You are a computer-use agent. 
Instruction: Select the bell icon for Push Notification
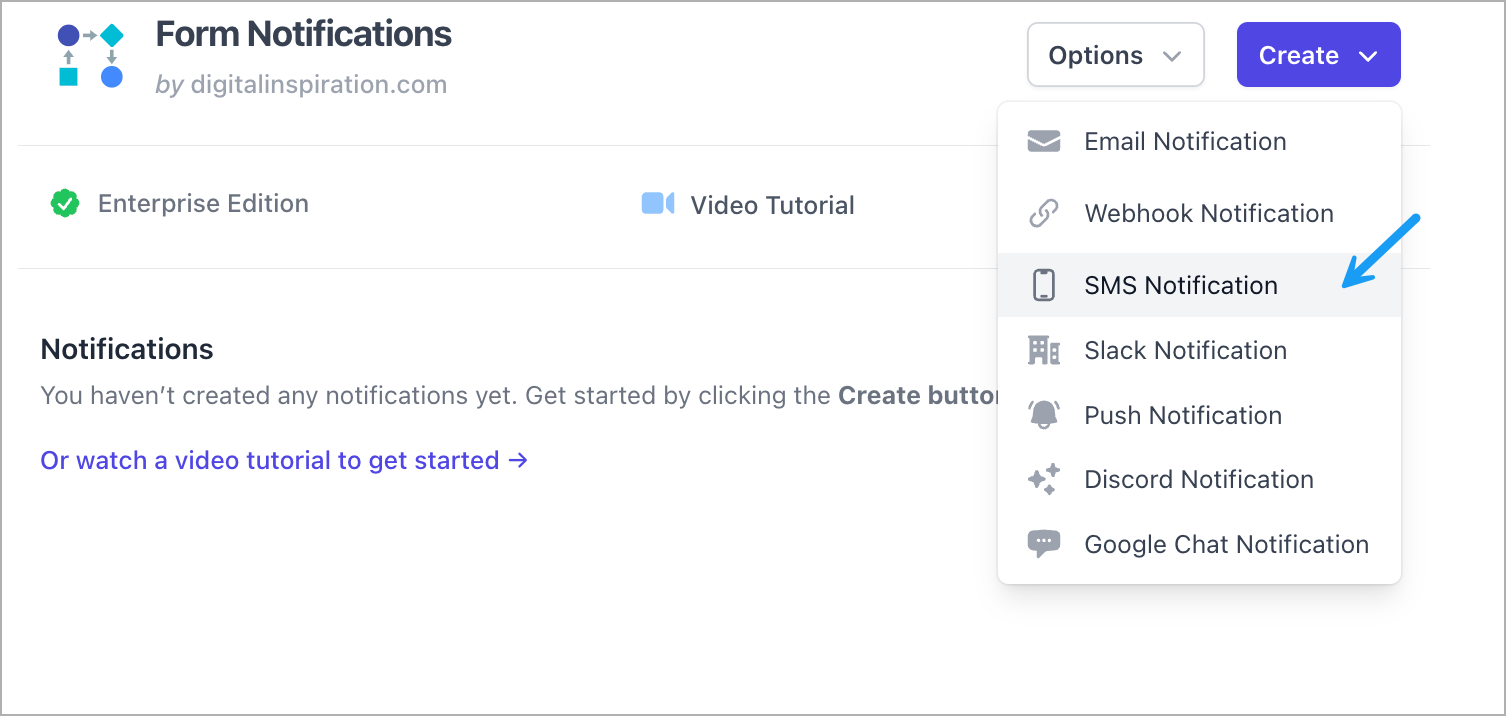click(1043, 415)
